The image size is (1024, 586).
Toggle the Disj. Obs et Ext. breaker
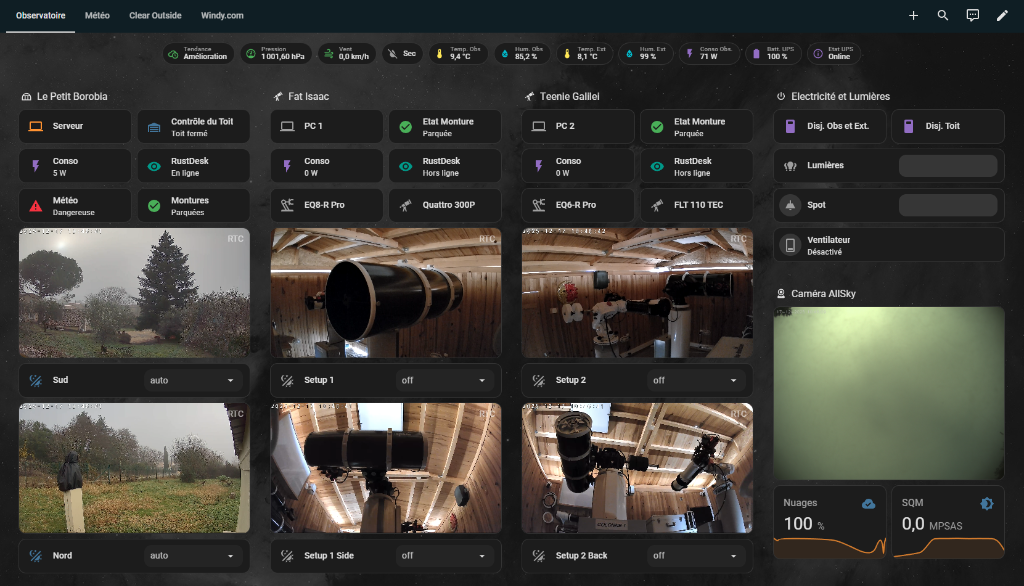pos(830,126)
